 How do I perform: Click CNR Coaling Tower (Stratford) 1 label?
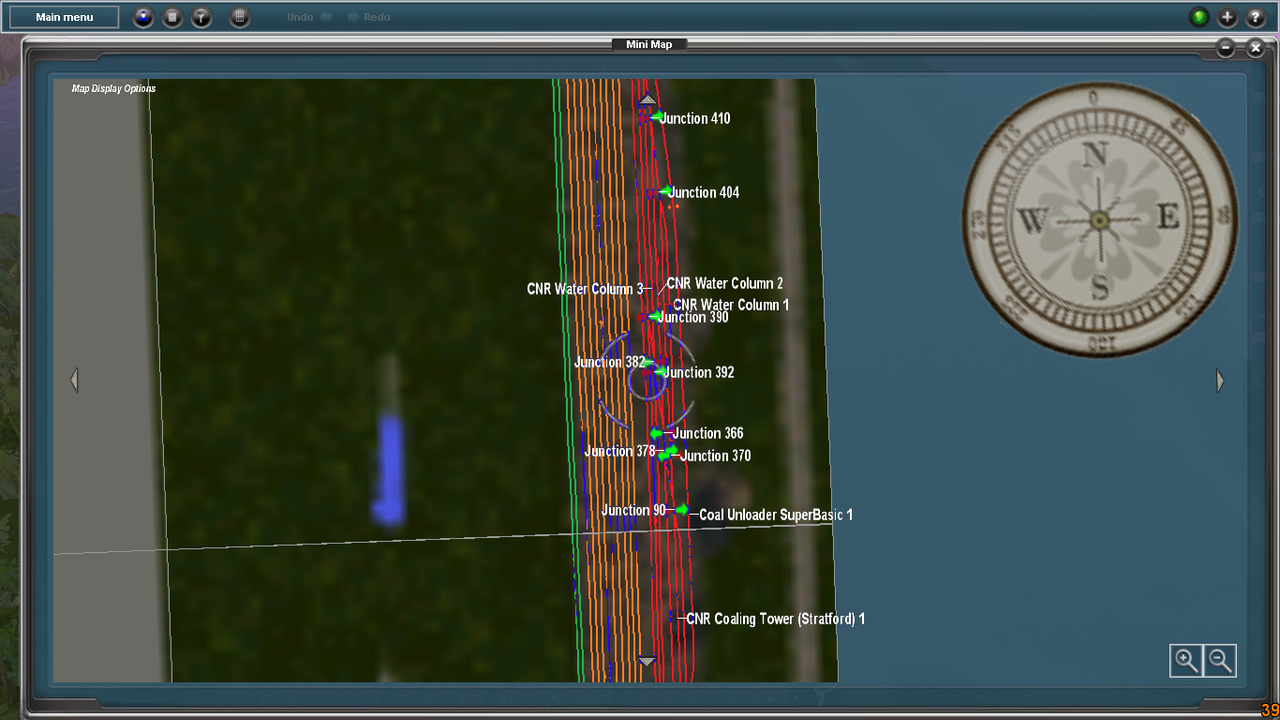click(776, 619)
